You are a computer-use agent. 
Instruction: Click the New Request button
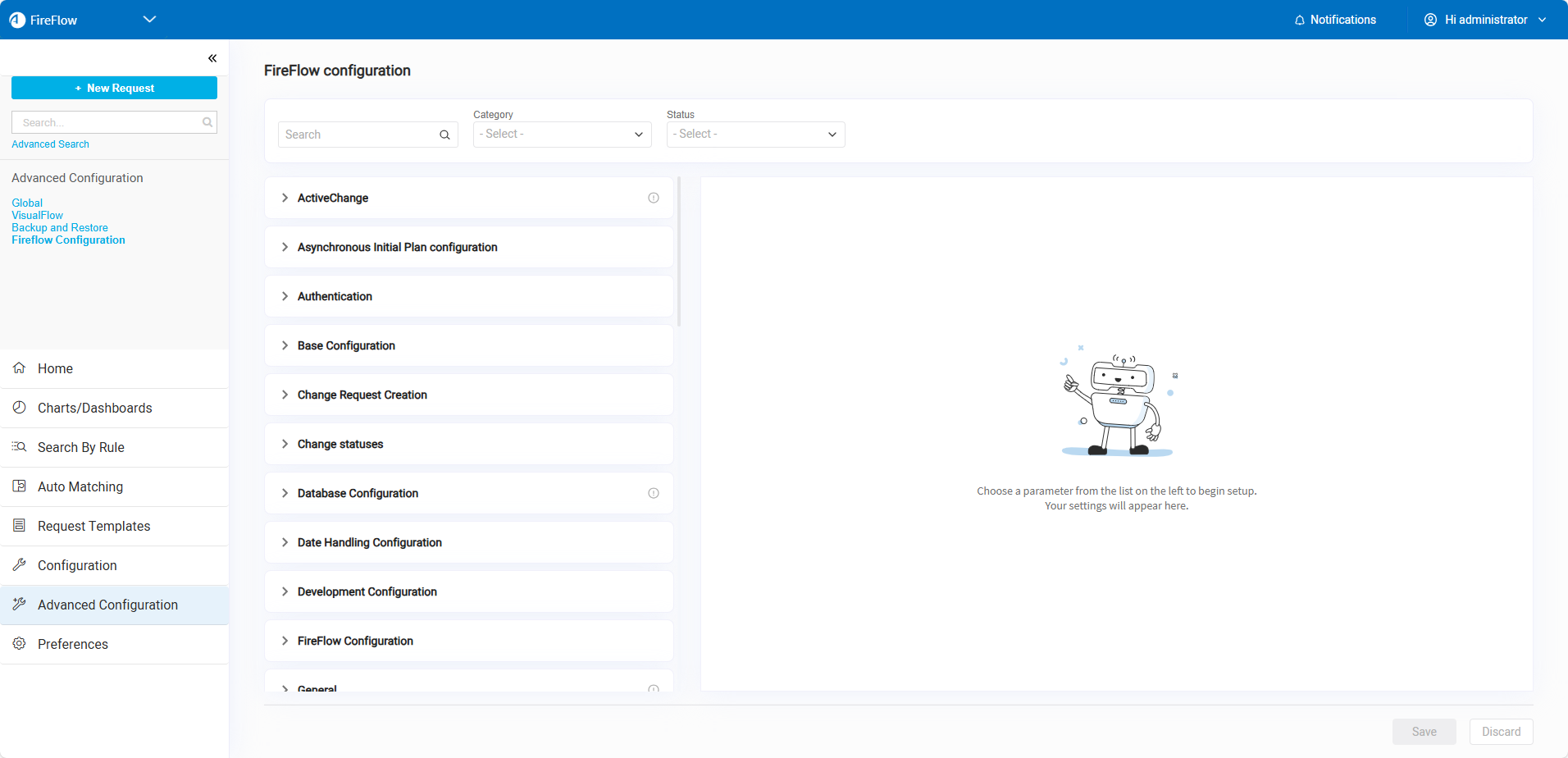click(x=114, y=88)
